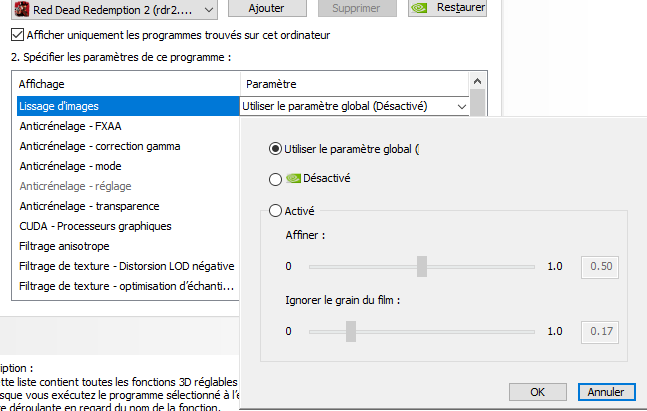647x411 pixels.
Task: Select the Anticrénelage - correction gamma row
Action: coord(128,146)
